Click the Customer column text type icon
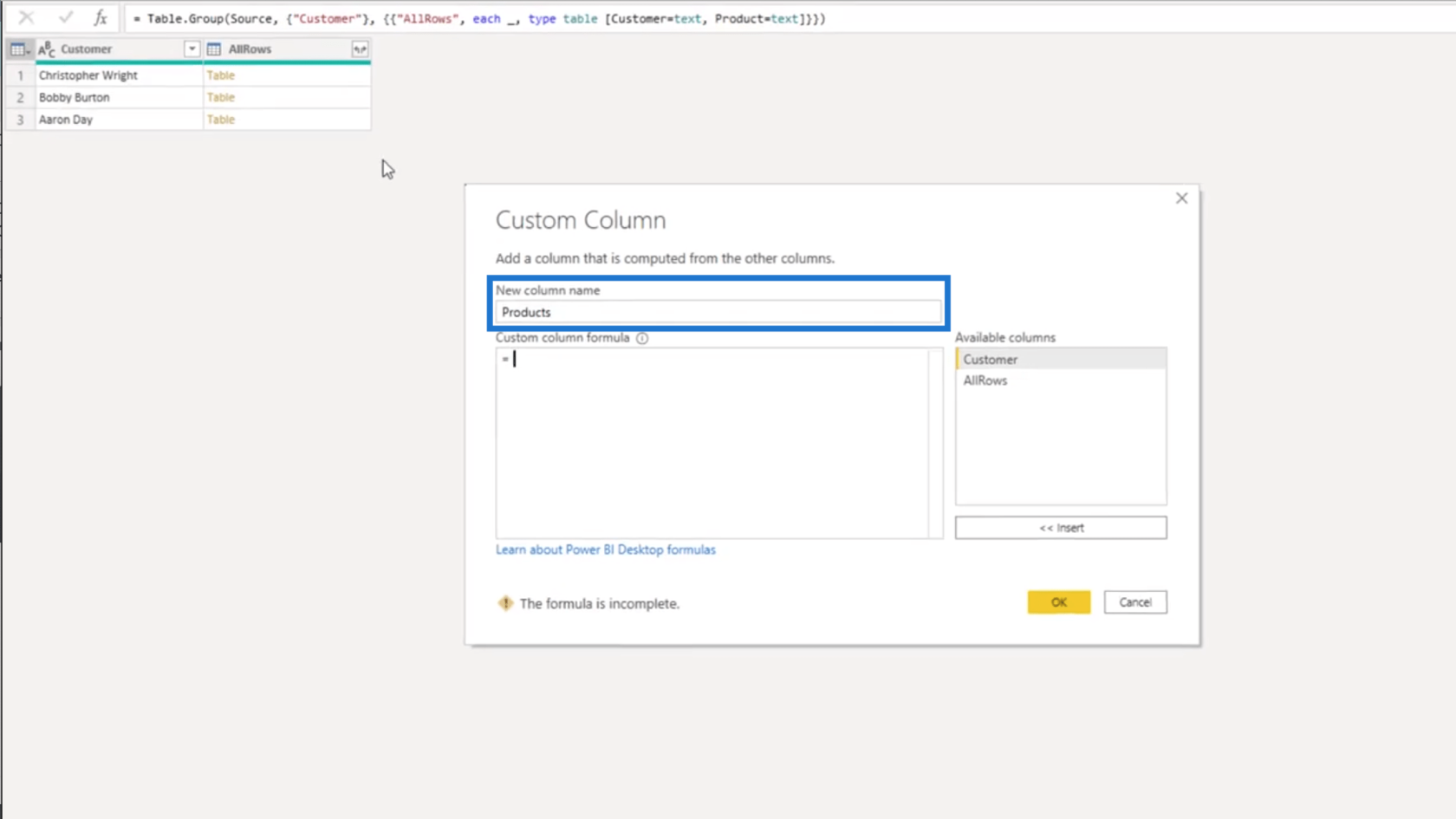Image resolution: width=1456 pixels, height=819 pixels. pyautogui.click(x=47, y=49)
